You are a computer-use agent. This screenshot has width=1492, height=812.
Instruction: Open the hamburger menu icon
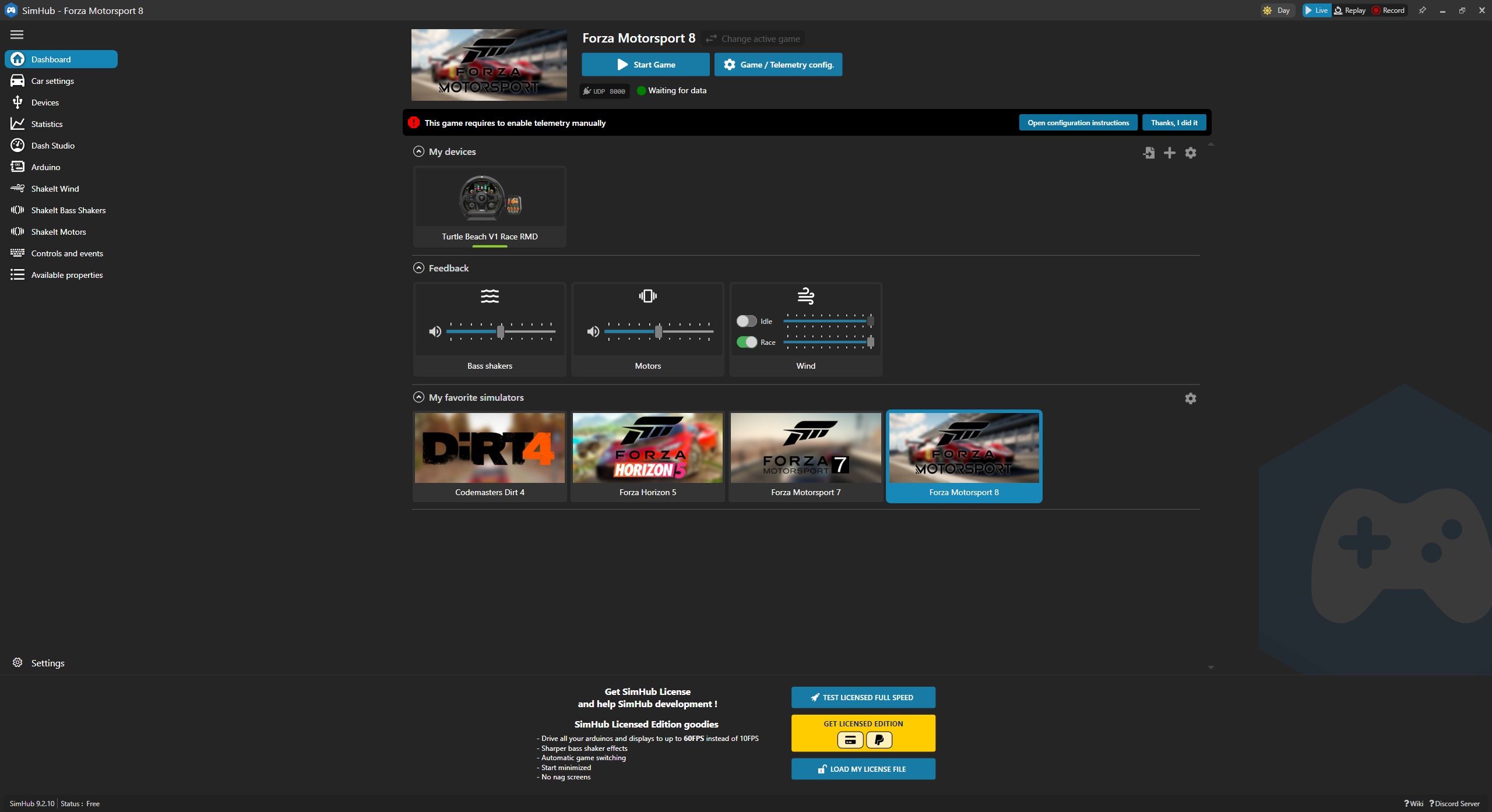point(17,35)
